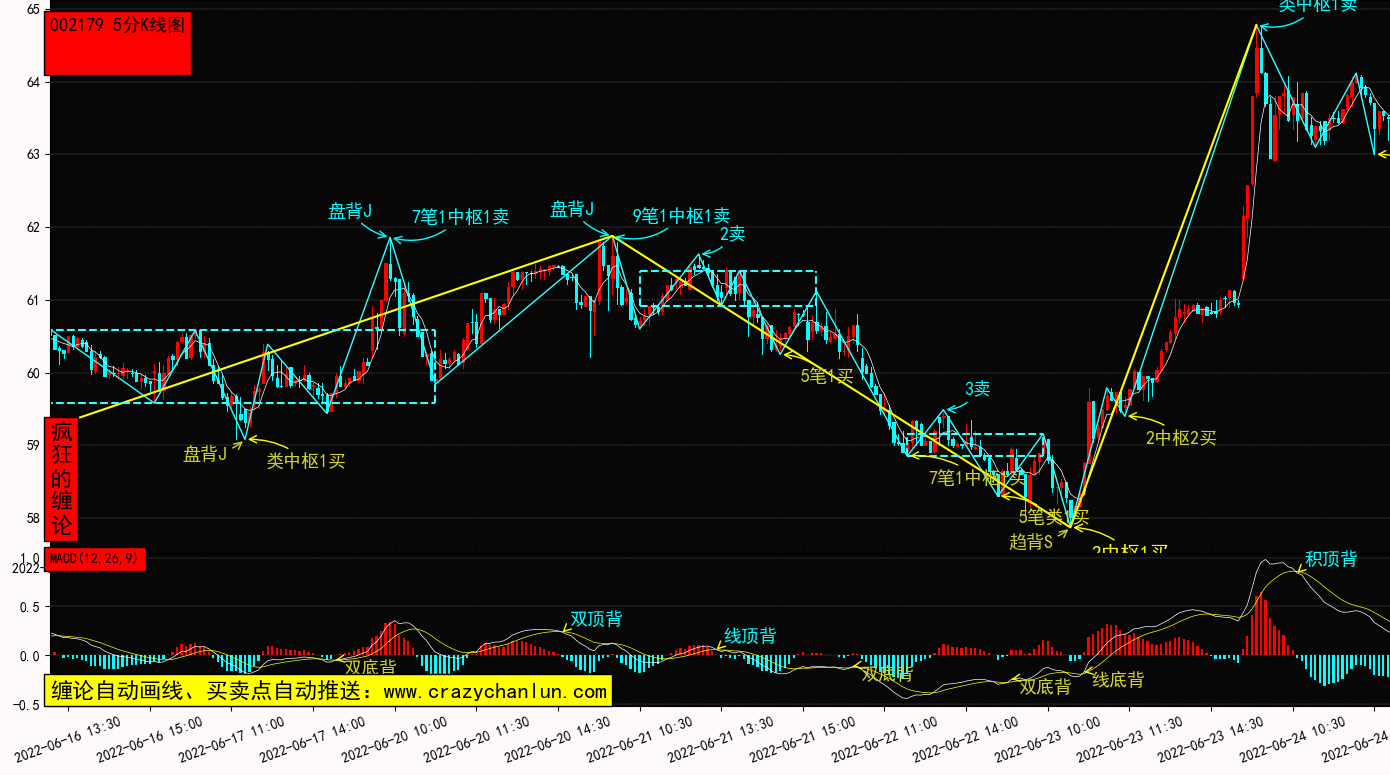Click the time label 2022-06-20 14:30
Screen dimensions: 1390x775
(x=557, y=738)
